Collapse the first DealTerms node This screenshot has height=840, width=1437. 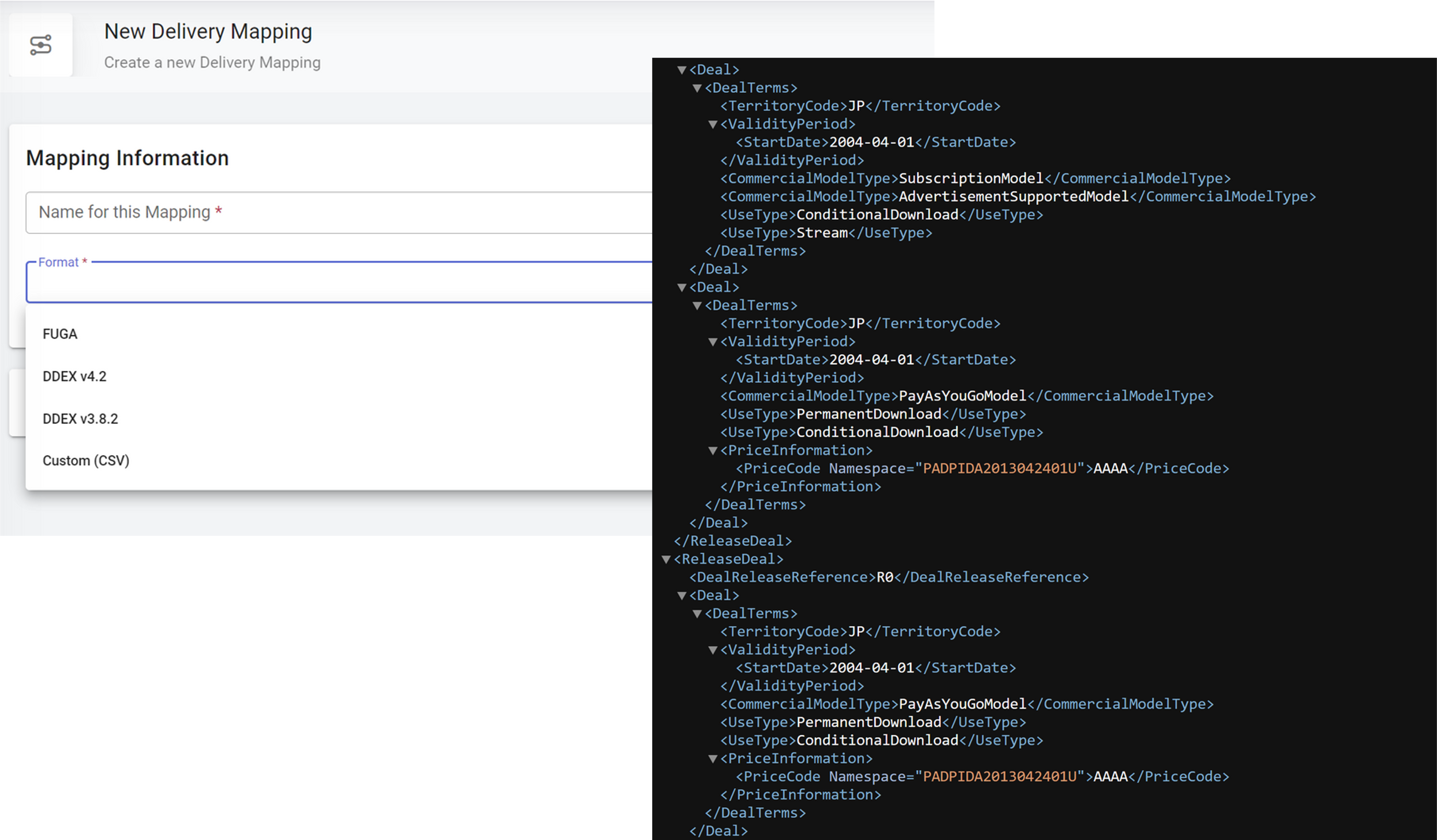click(697, 88)
